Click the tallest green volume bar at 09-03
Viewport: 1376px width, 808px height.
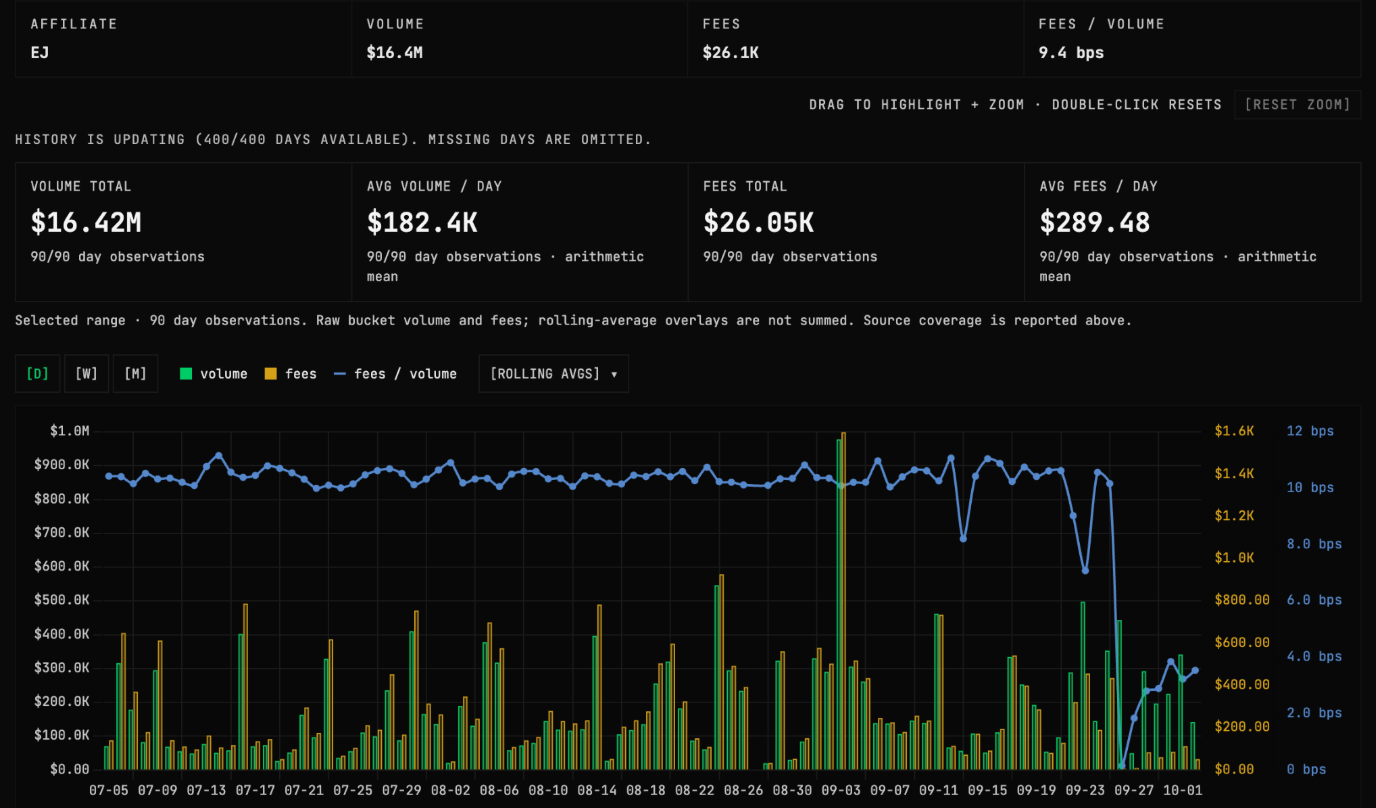point(839,604)
